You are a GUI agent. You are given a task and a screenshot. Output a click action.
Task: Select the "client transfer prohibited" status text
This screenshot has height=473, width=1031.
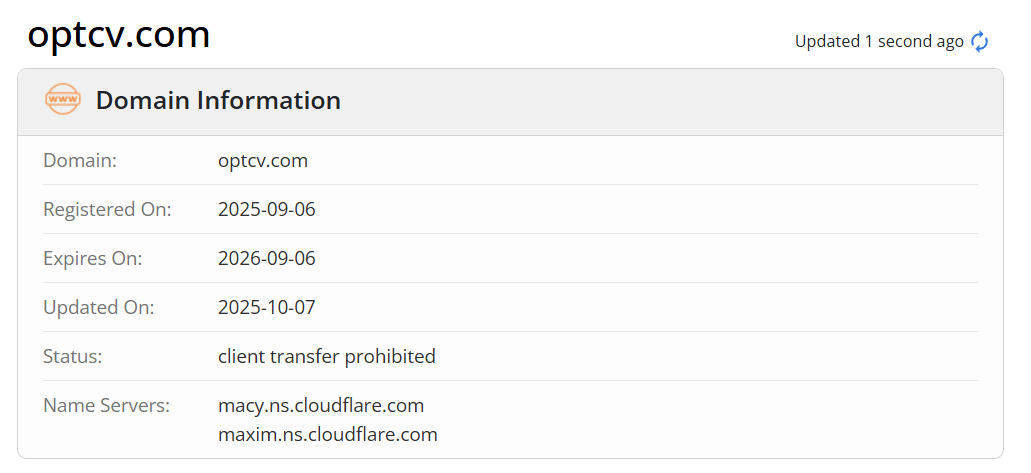(x=327, y=356)
